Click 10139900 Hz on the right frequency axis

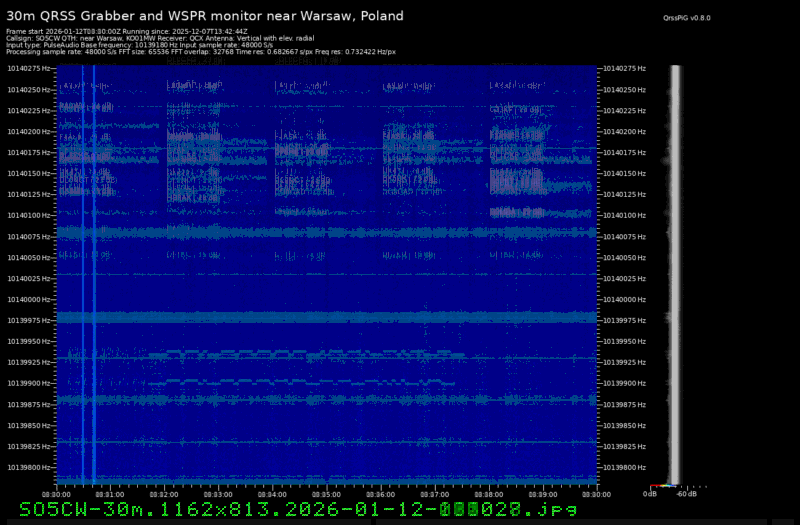(624, 383)
